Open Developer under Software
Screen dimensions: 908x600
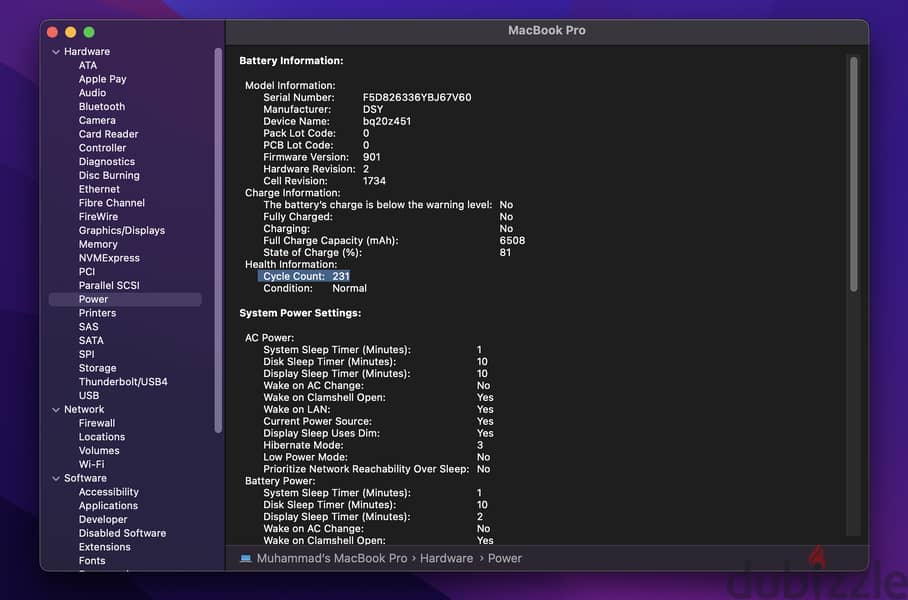point(103,520)
